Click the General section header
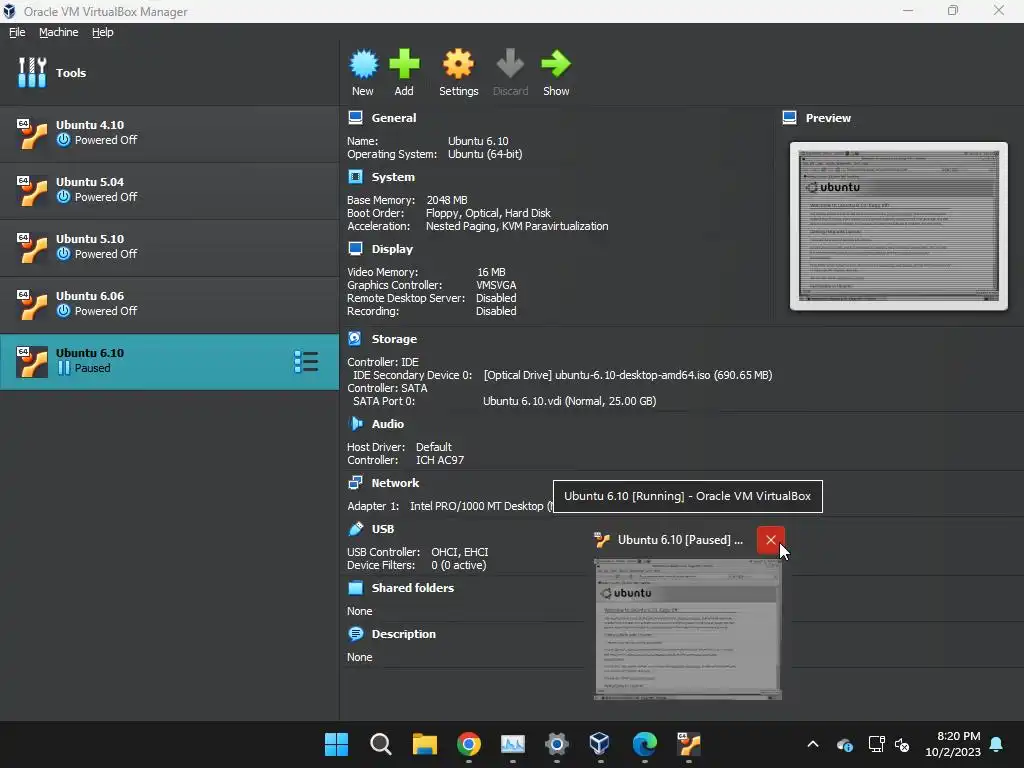Screen dimensions: 1024x768 [x=394, y=118]
